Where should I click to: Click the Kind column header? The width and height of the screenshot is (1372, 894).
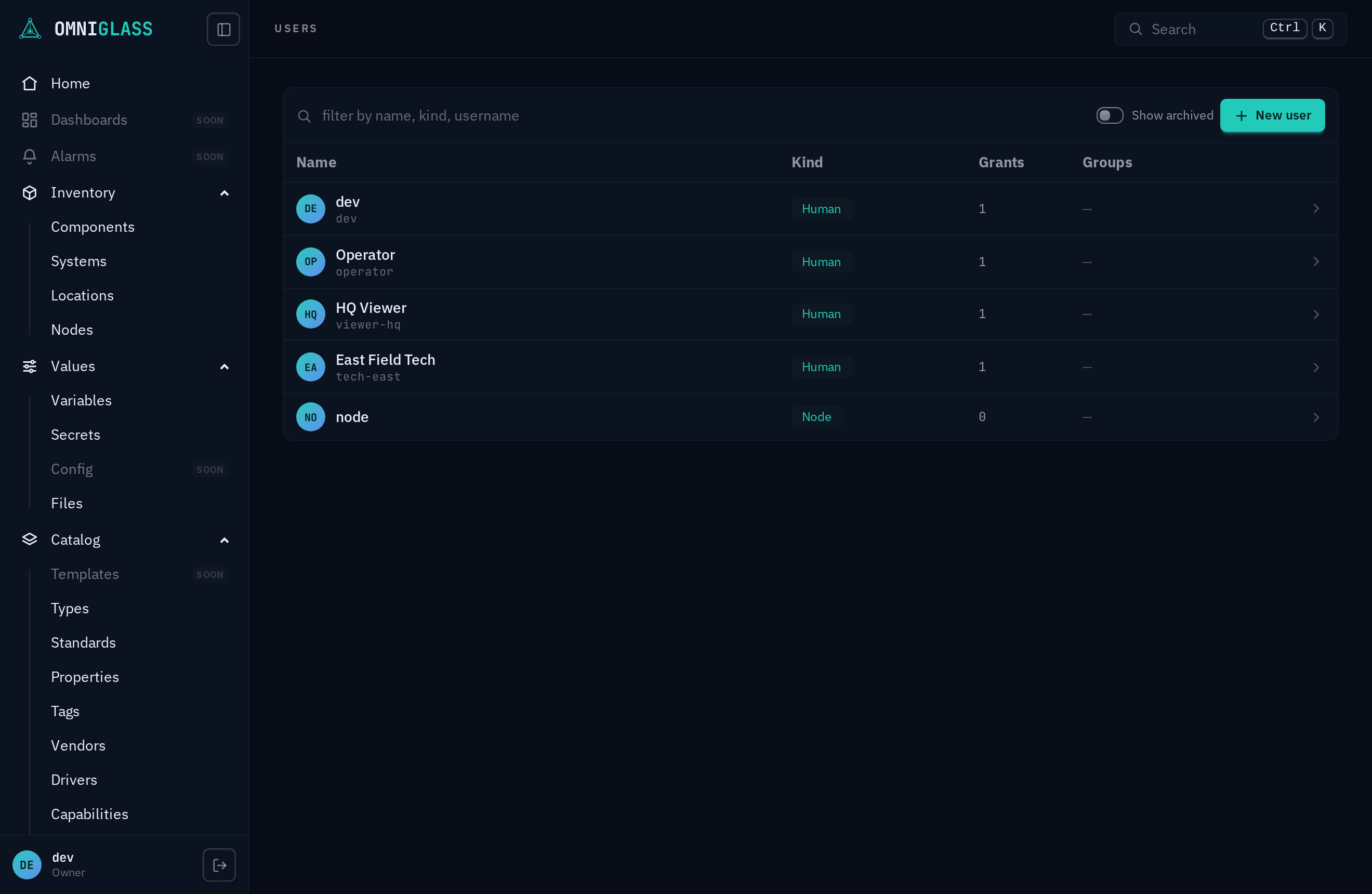tap(807, 163)
